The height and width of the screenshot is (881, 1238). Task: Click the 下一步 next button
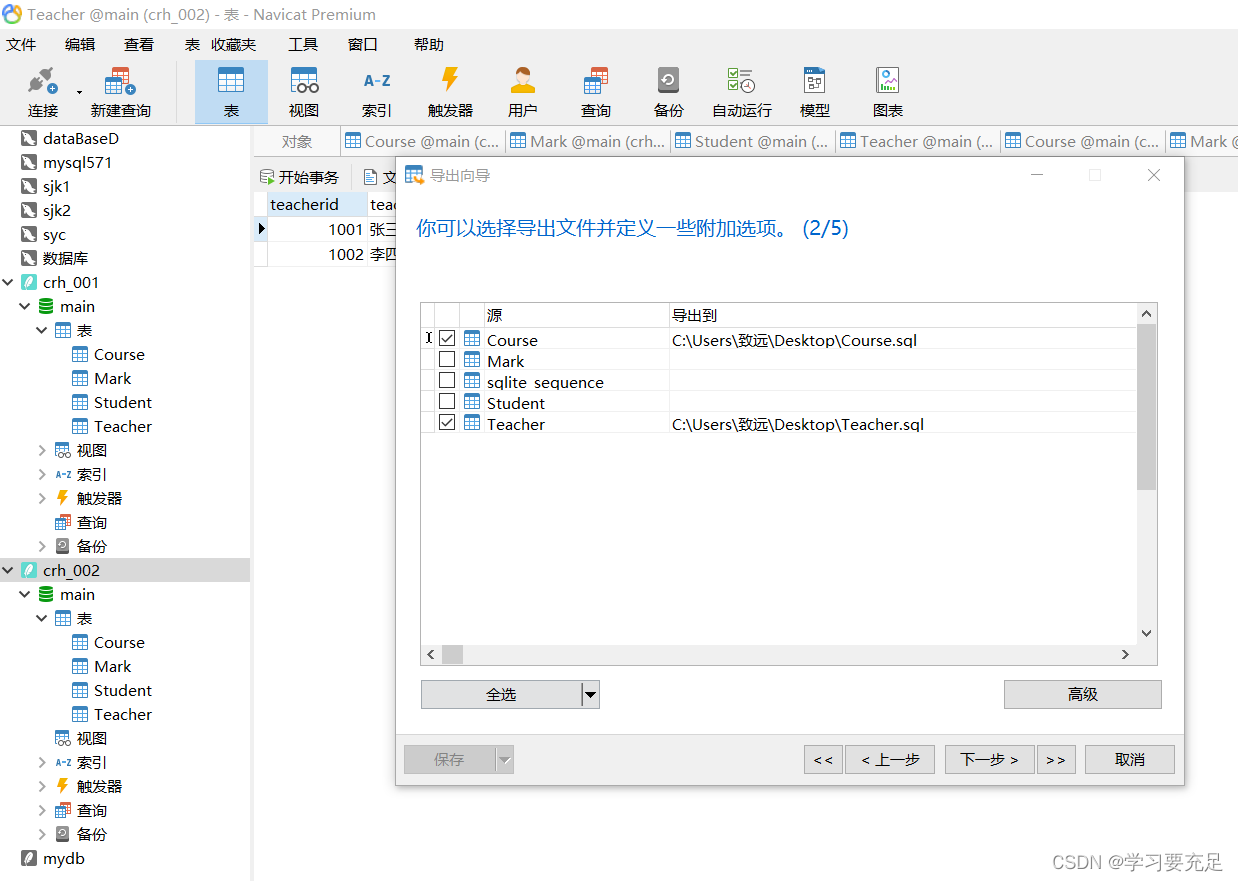point(990,760)
